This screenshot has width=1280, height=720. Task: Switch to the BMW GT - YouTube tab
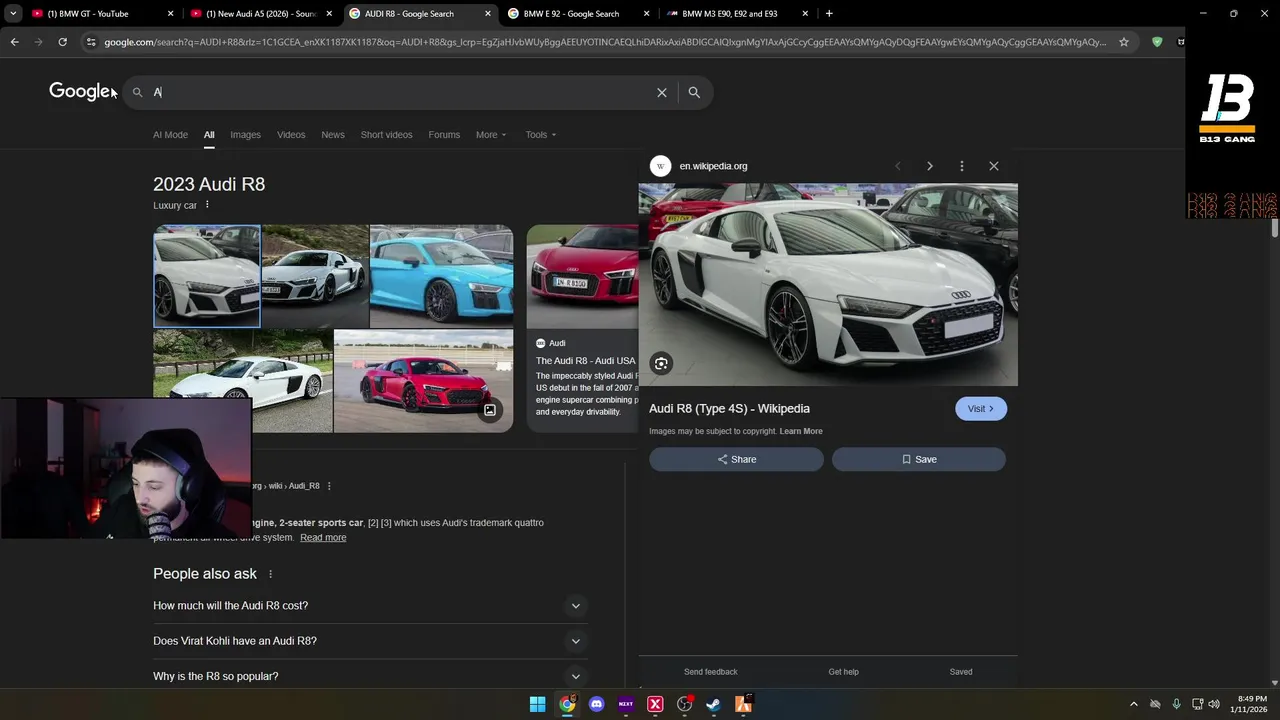pyautogui.click(x=100, y=14)
